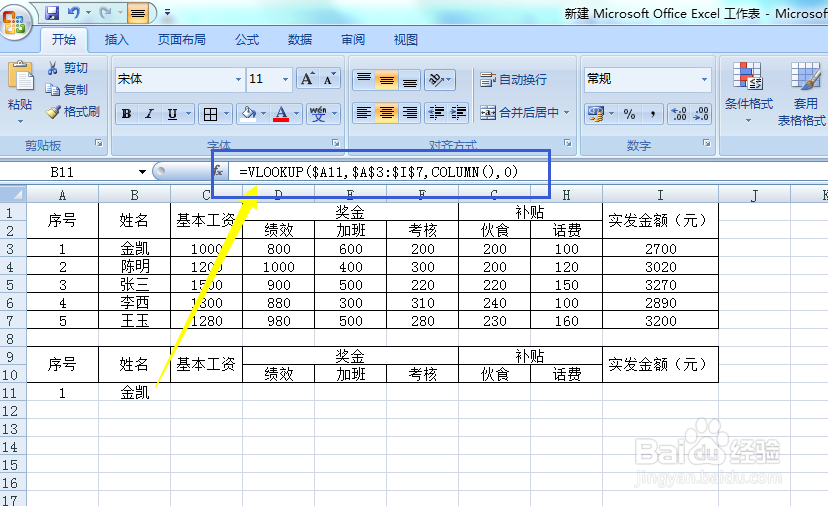This screenshot has height=506, width=828.
Task: Apply red font color
Action: tap(281, 114)
